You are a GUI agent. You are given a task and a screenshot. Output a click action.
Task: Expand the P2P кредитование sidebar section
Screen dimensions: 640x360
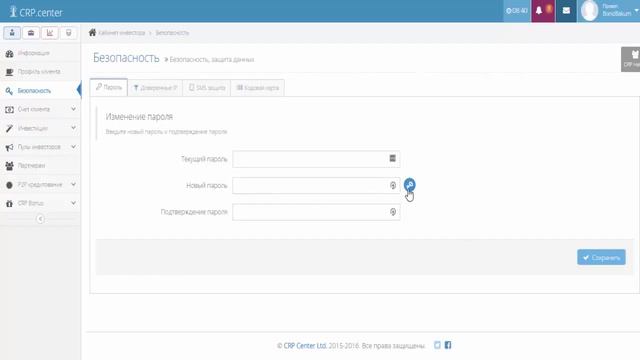pyautogui.click(x=40, y=184)
